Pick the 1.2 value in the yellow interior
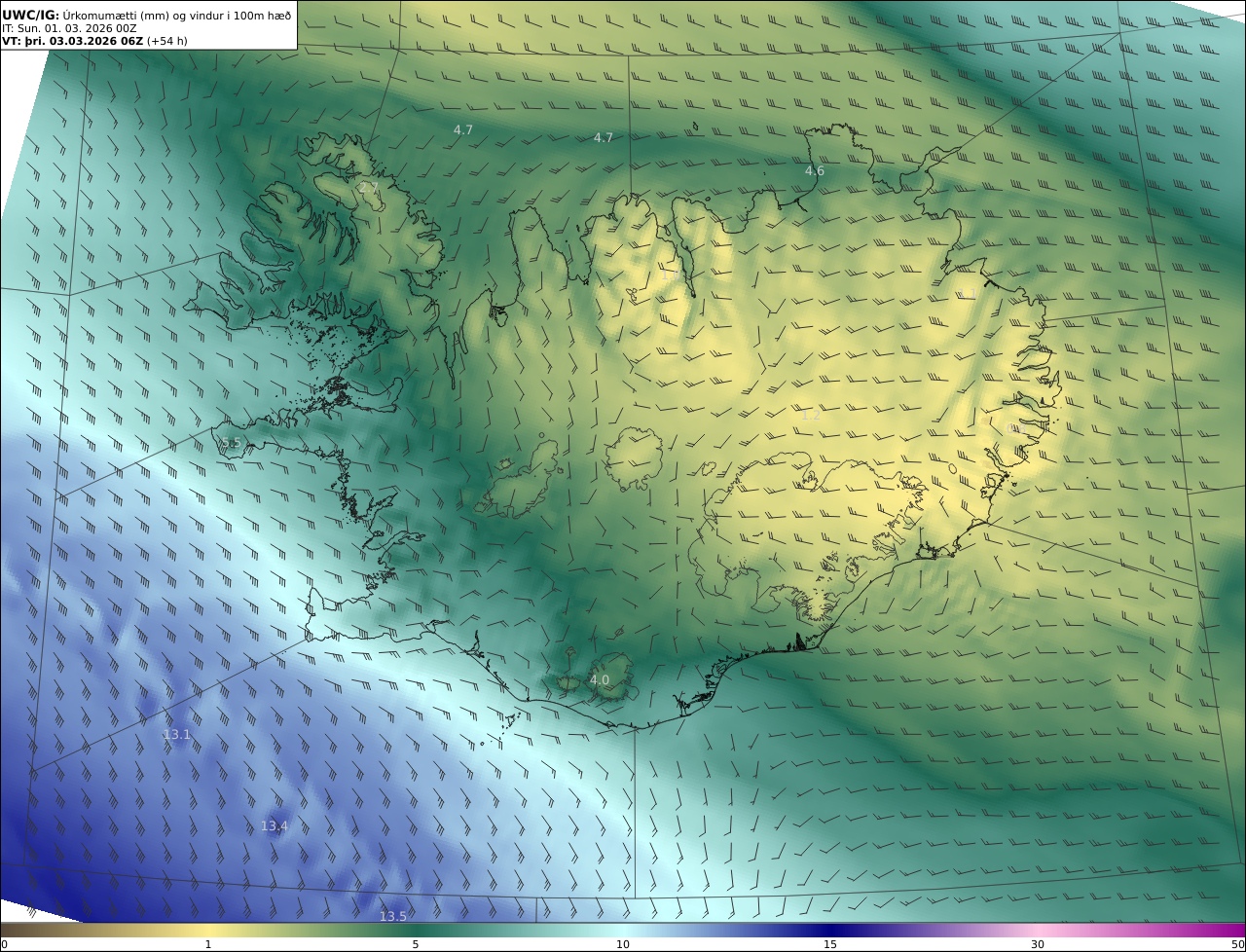 [810, 416]
